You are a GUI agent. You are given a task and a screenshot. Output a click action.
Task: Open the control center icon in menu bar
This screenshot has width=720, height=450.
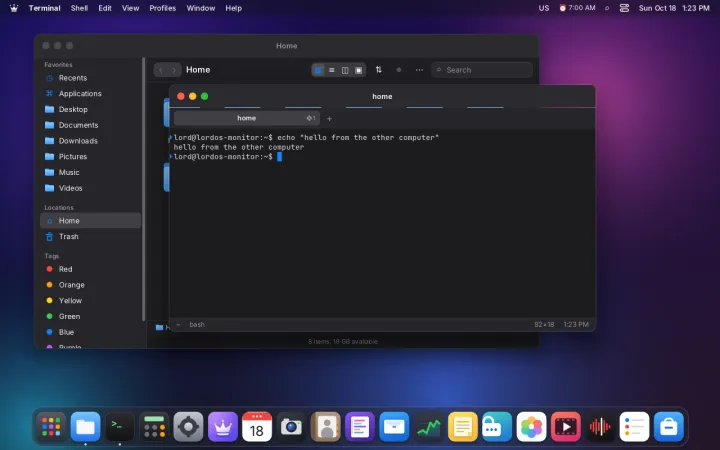624,8
